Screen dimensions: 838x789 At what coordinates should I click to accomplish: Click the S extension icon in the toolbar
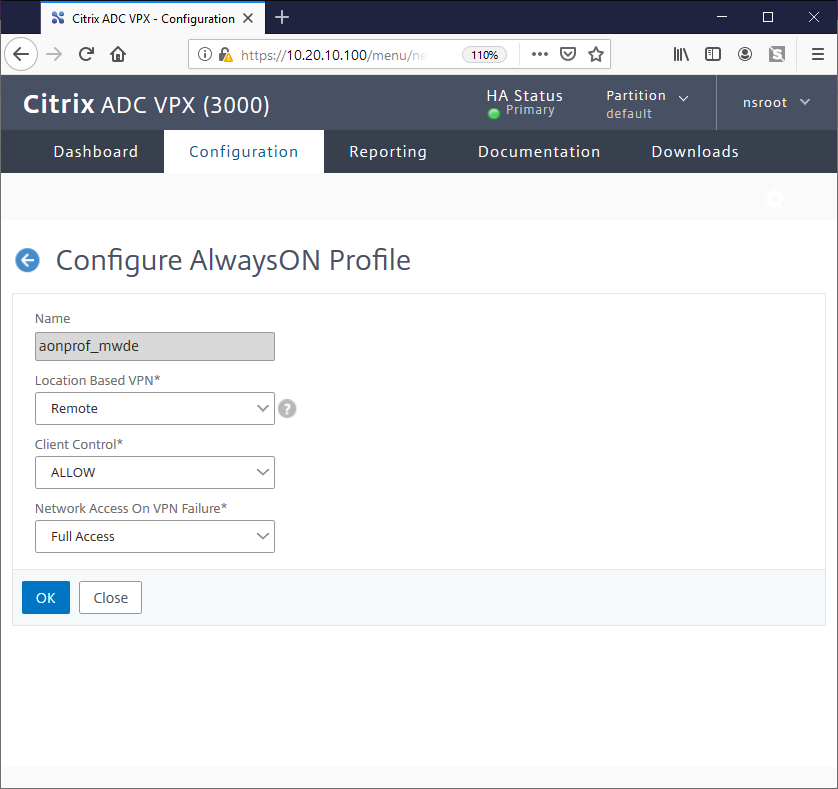click(x=777, y=54)
